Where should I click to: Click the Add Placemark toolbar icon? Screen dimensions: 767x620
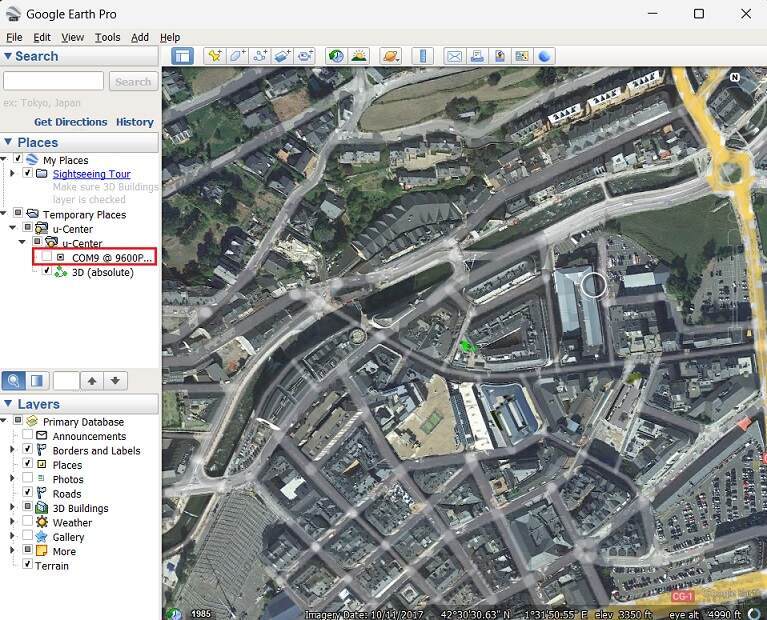point(213,56)
